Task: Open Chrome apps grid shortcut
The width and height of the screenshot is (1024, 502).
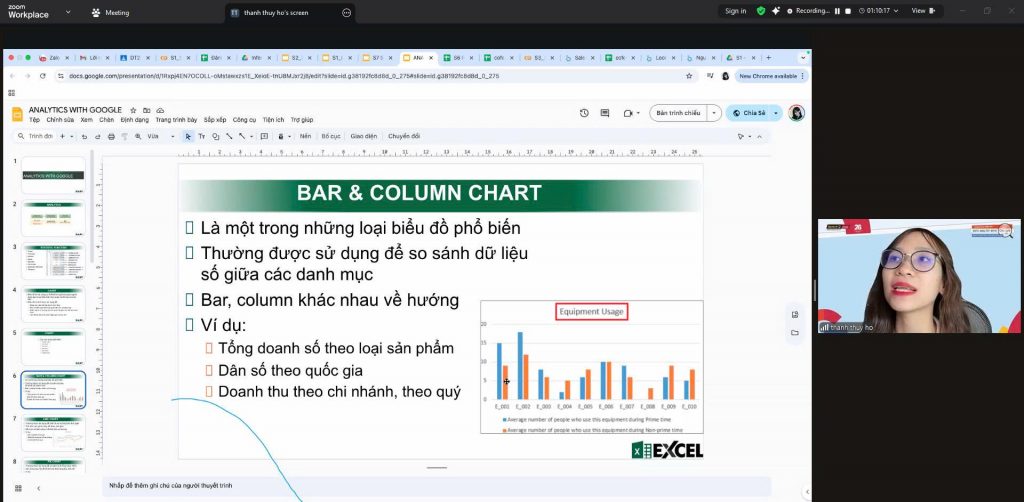Action: pyautogui.click(x=11, y=93)
